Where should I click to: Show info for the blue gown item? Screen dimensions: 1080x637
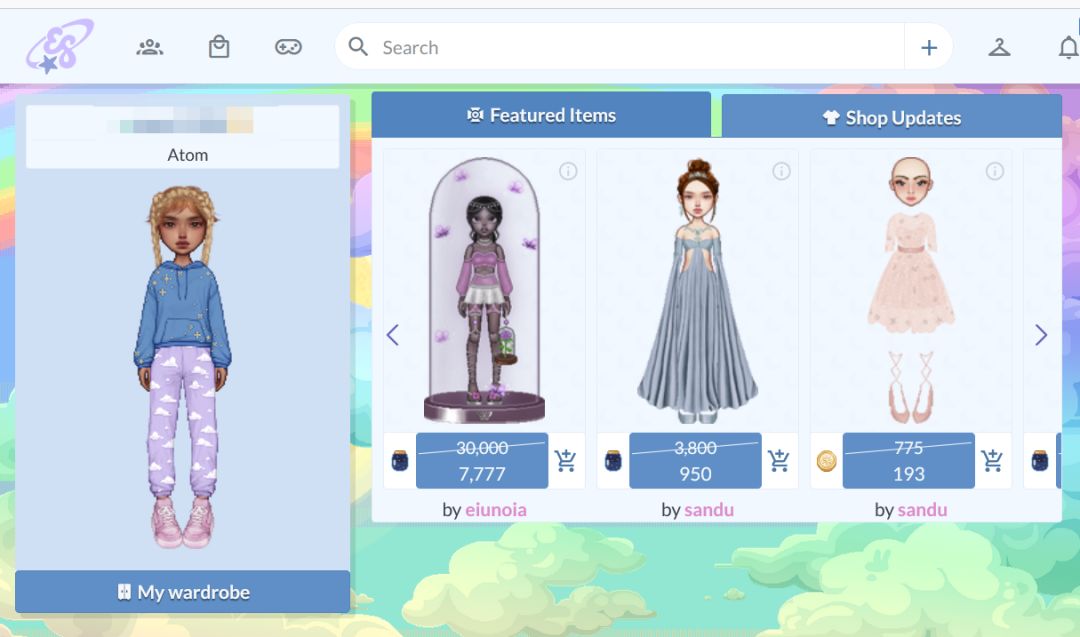point(781,171)
